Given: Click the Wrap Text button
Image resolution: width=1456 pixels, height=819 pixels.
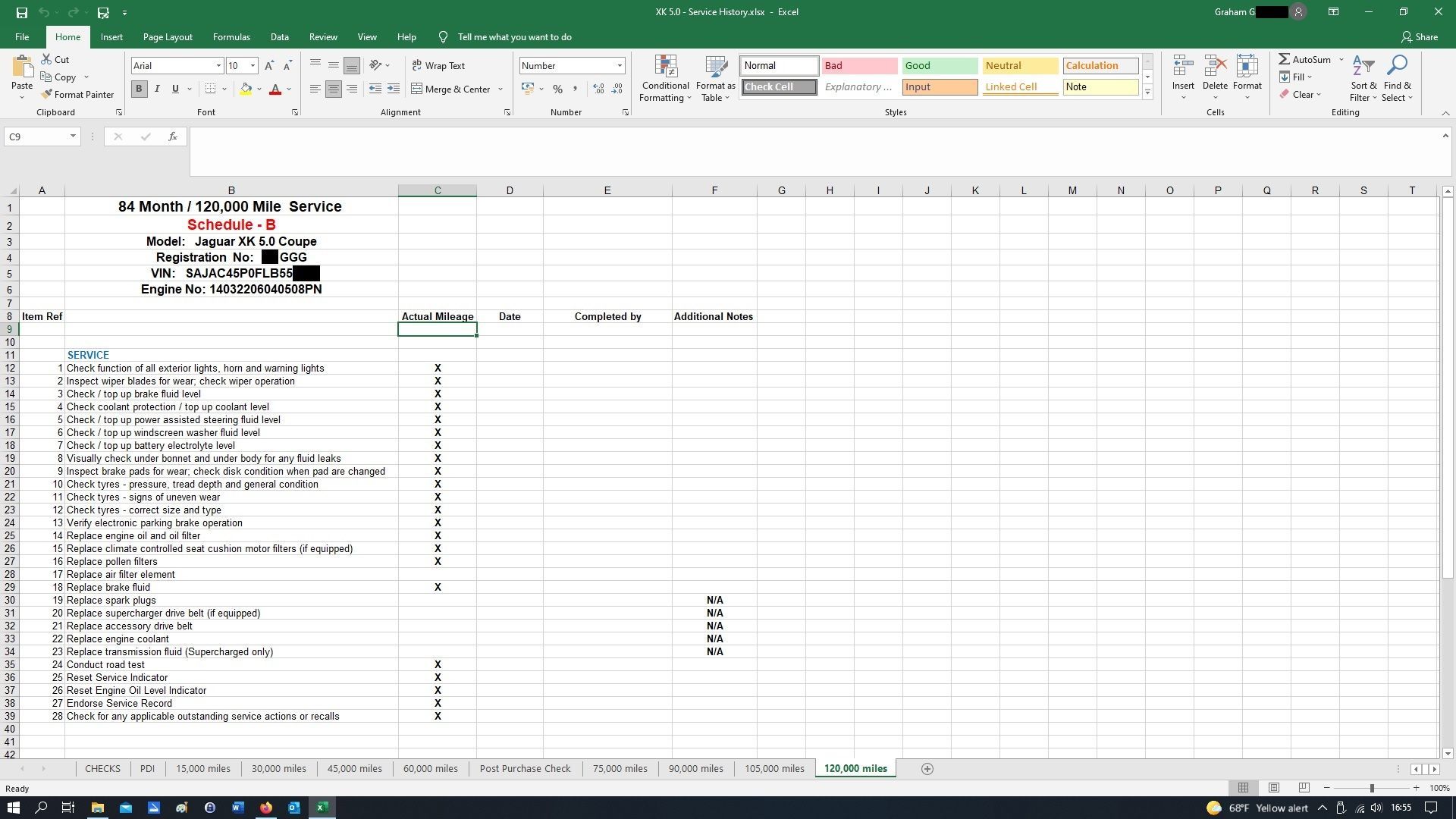Looking at the screenshot, I should 438,66.
